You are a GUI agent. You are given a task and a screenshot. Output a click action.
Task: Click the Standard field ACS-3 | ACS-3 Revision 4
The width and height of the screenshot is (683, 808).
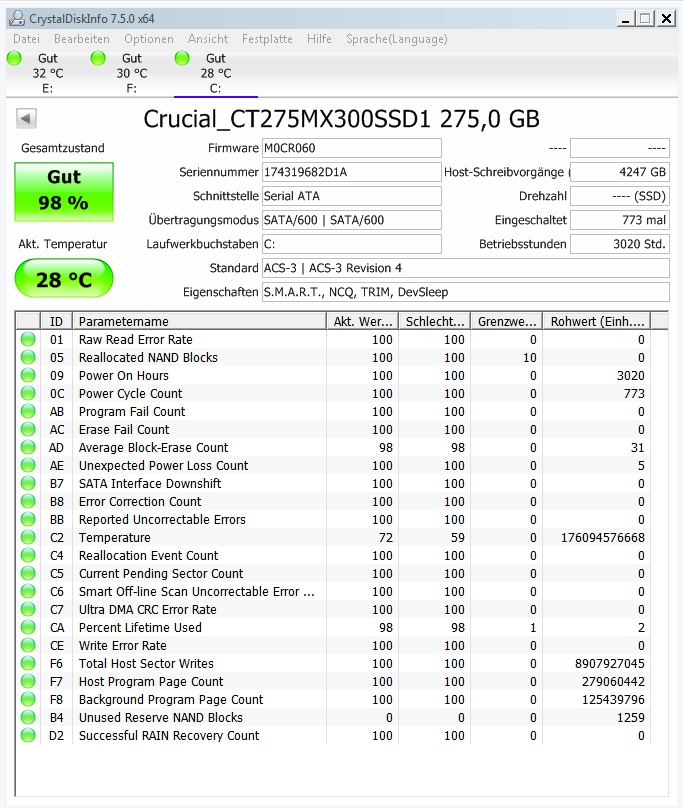(465, 268)
